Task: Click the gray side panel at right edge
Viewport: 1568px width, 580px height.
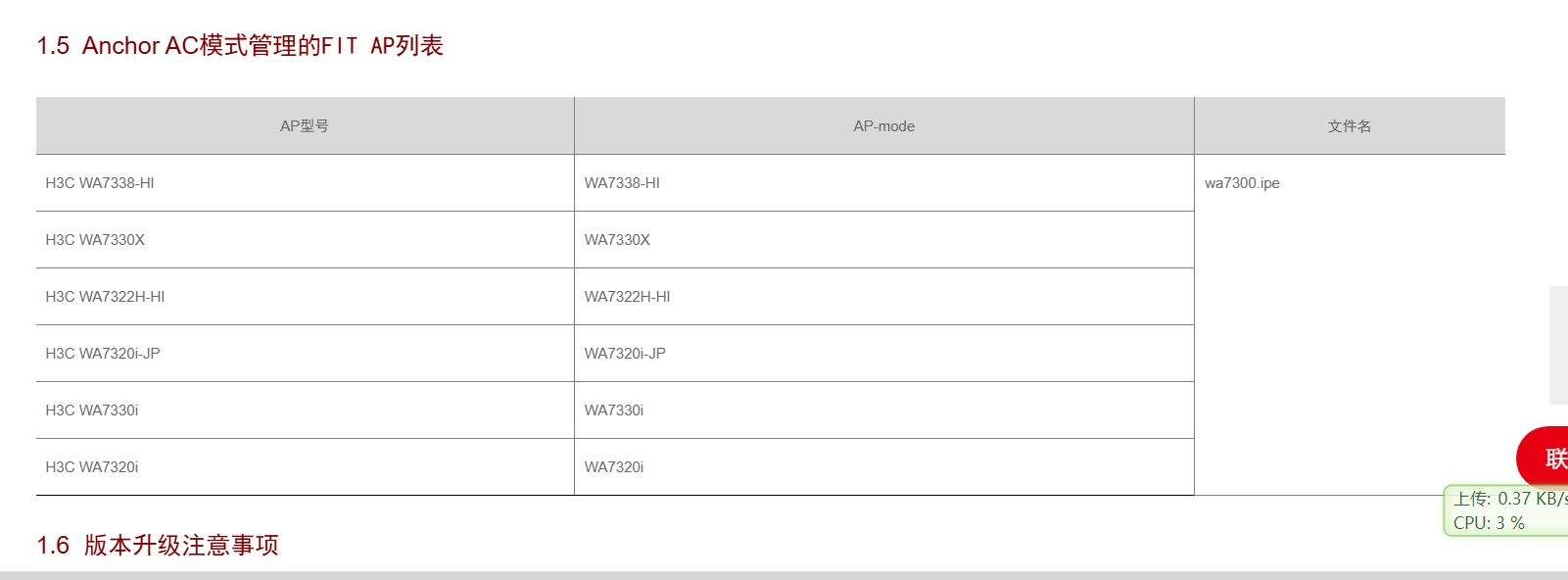Action: coord(1557,345)
